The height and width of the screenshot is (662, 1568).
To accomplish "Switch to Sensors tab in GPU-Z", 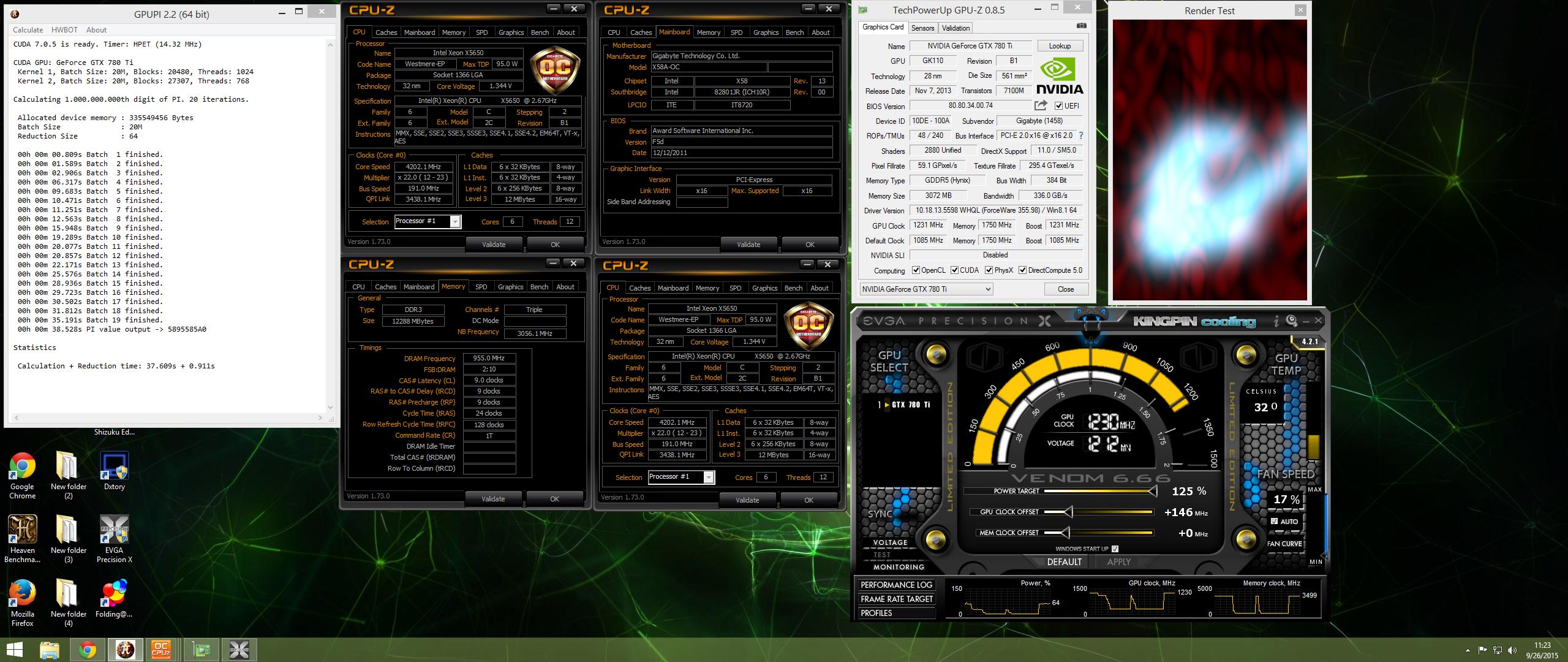I will 922,28.
